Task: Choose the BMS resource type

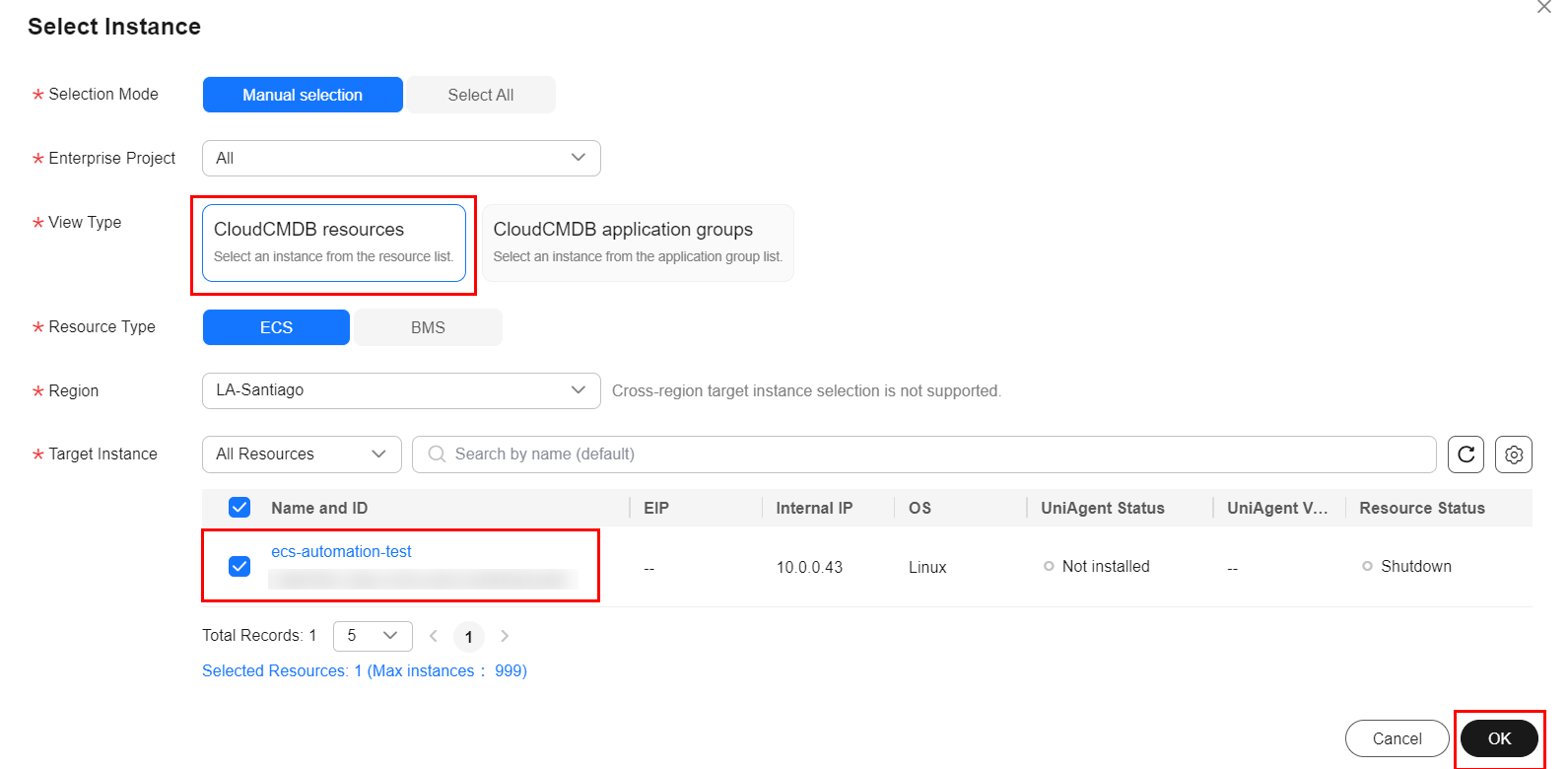Action: coord(428,327)
